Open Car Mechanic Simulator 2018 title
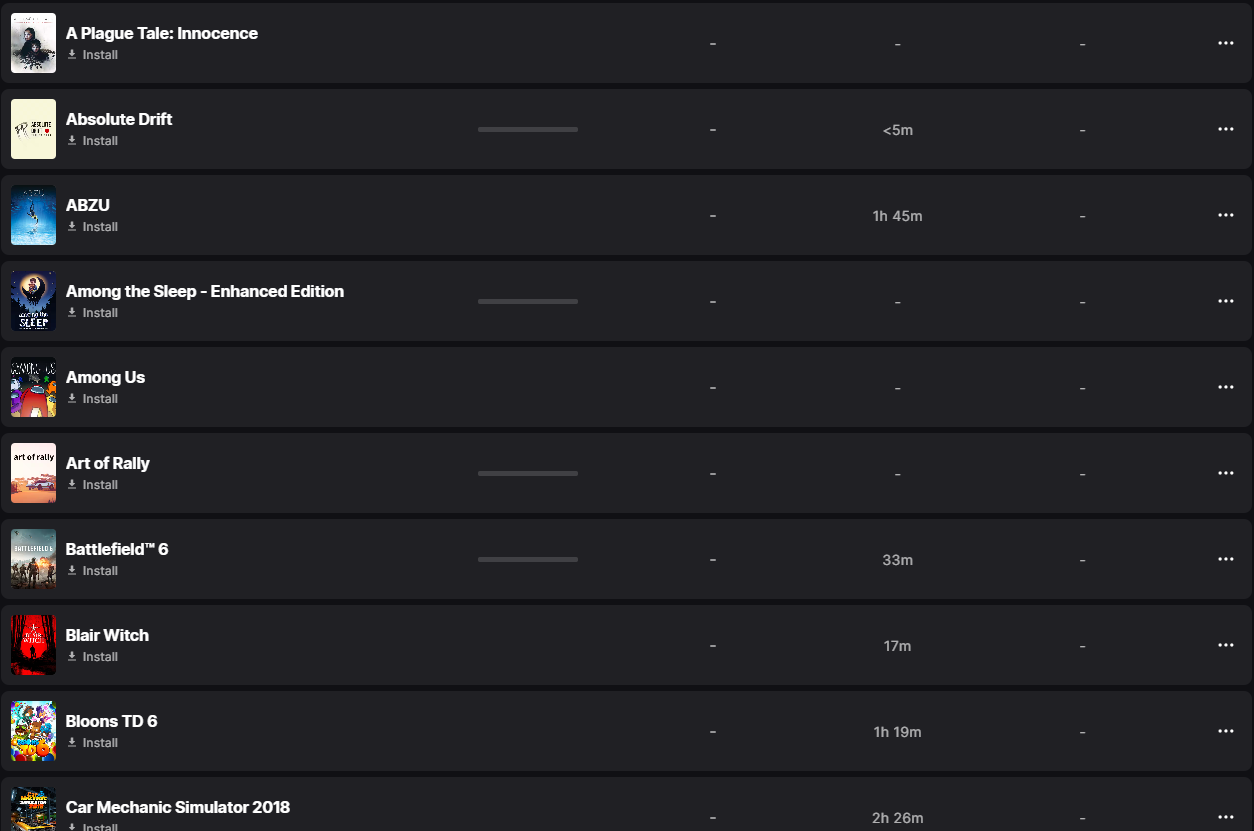The width and height of the screenshot is (1254, 831). (177, 807)
